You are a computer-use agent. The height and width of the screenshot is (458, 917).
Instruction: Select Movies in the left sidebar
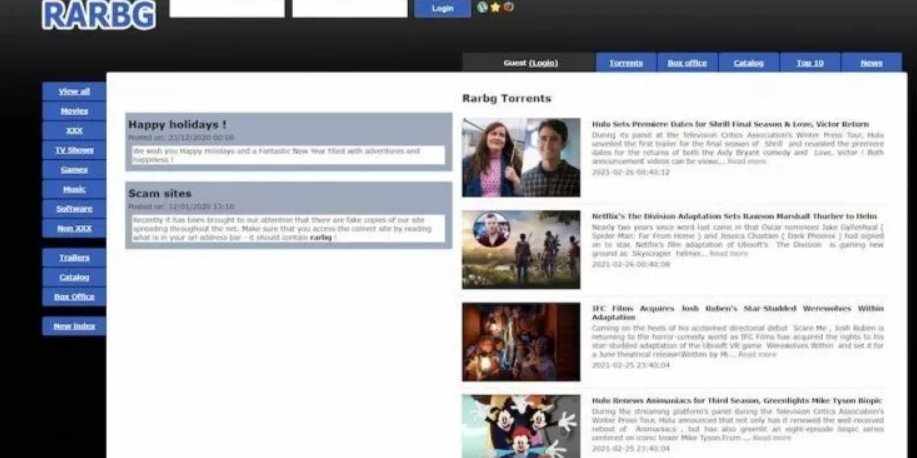click(74, 111)
